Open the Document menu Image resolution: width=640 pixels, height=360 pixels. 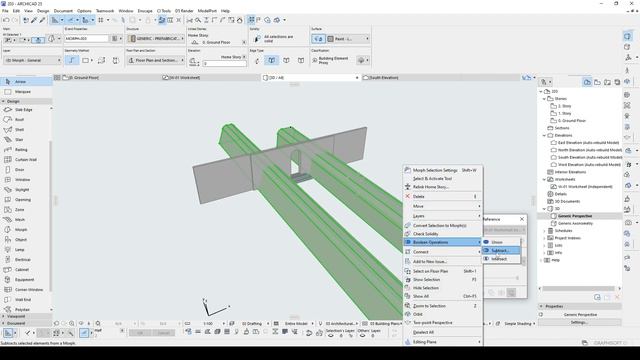click(63, 11)
